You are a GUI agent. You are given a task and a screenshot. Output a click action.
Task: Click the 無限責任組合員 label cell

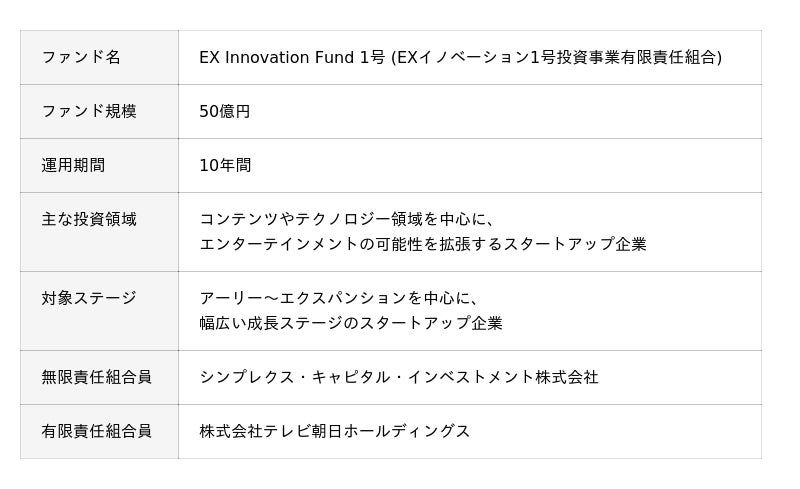pos(99,377)
